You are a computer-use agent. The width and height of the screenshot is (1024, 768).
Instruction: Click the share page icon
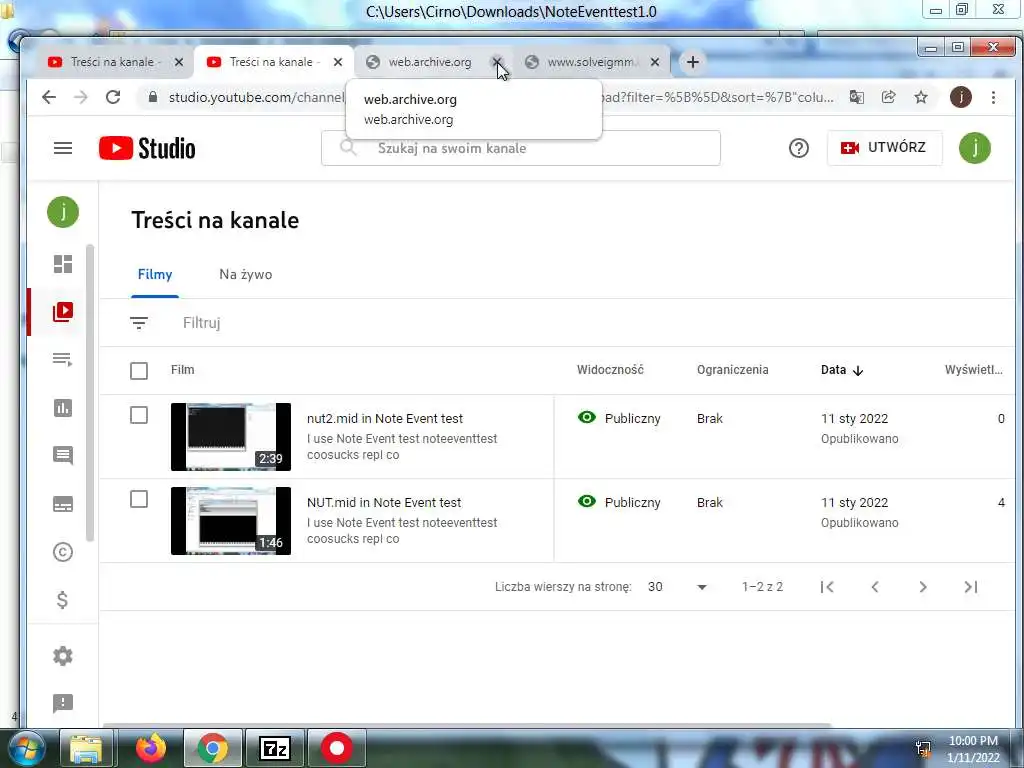(x=888, y=97)
